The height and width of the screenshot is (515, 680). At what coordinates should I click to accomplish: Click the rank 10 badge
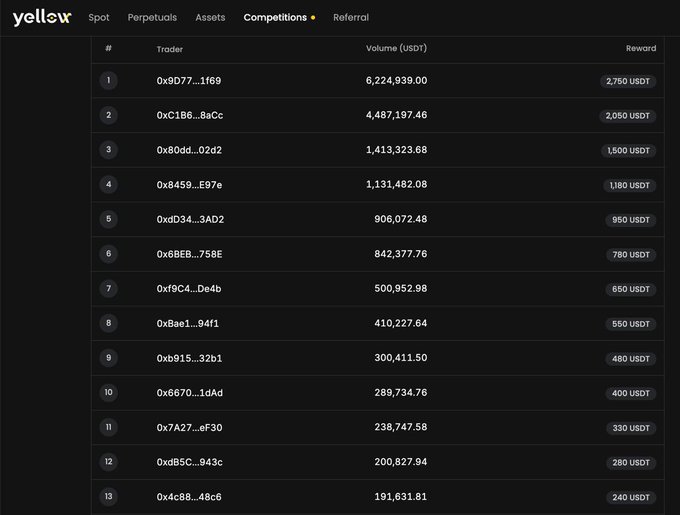(x=108, y=393)
